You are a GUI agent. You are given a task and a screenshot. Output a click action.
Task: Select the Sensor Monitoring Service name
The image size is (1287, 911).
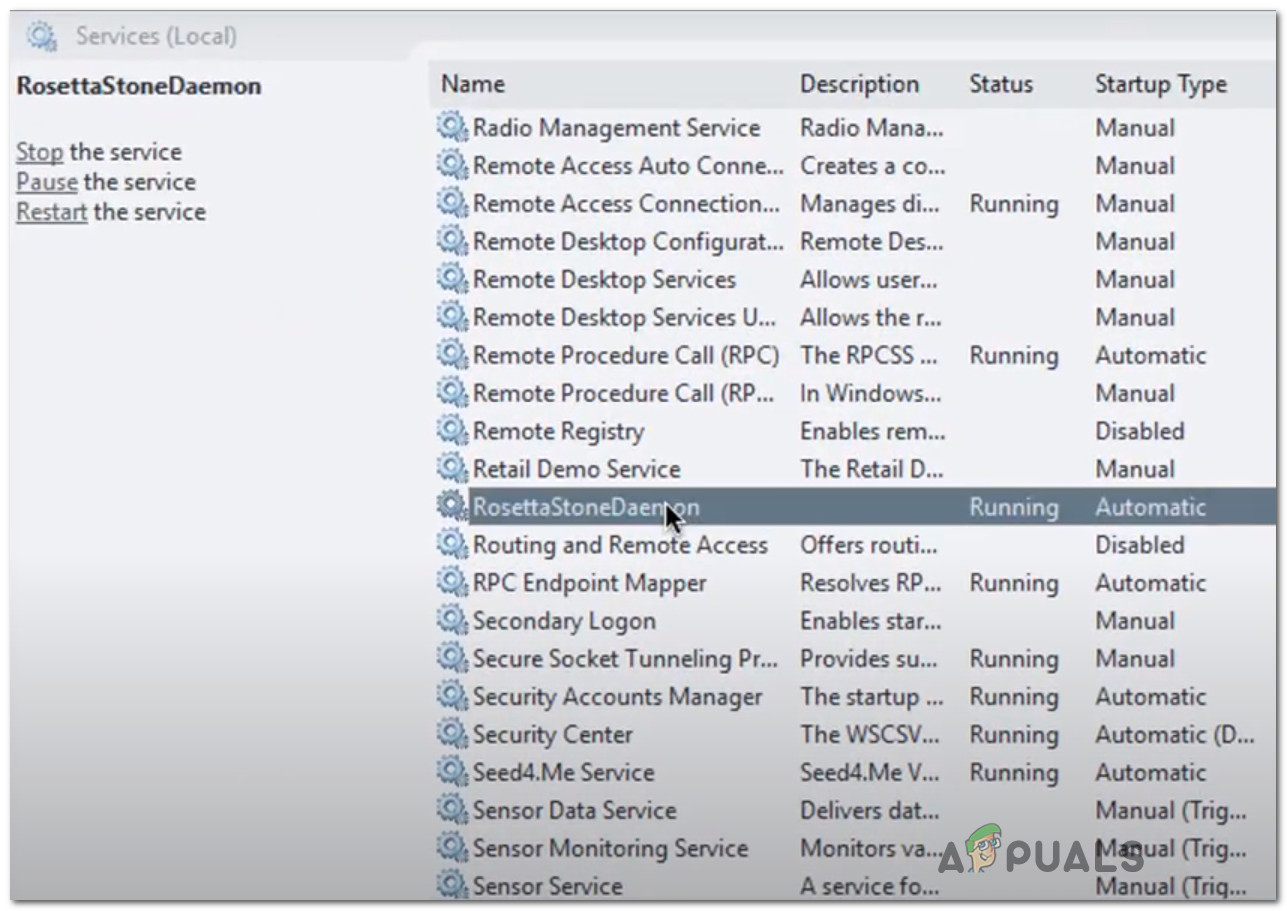coord(610,849)
